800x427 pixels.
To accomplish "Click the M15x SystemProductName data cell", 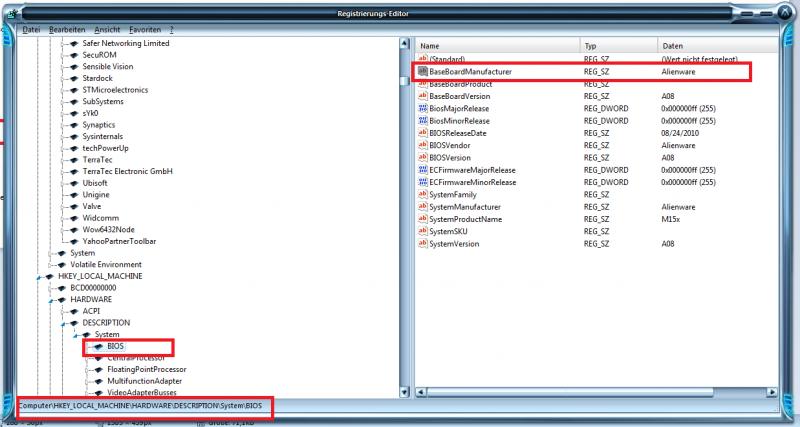I will coord(670,219).
